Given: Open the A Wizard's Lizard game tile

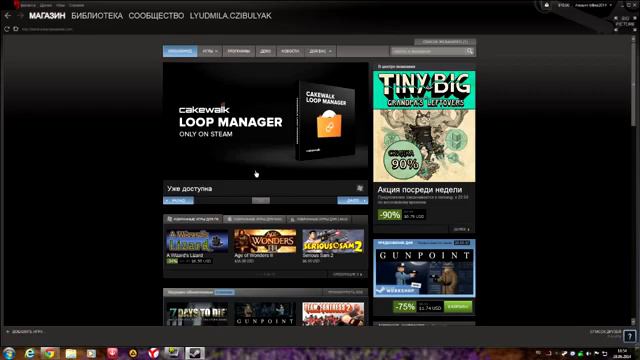Looking at the screenshot, I should 197,246.
